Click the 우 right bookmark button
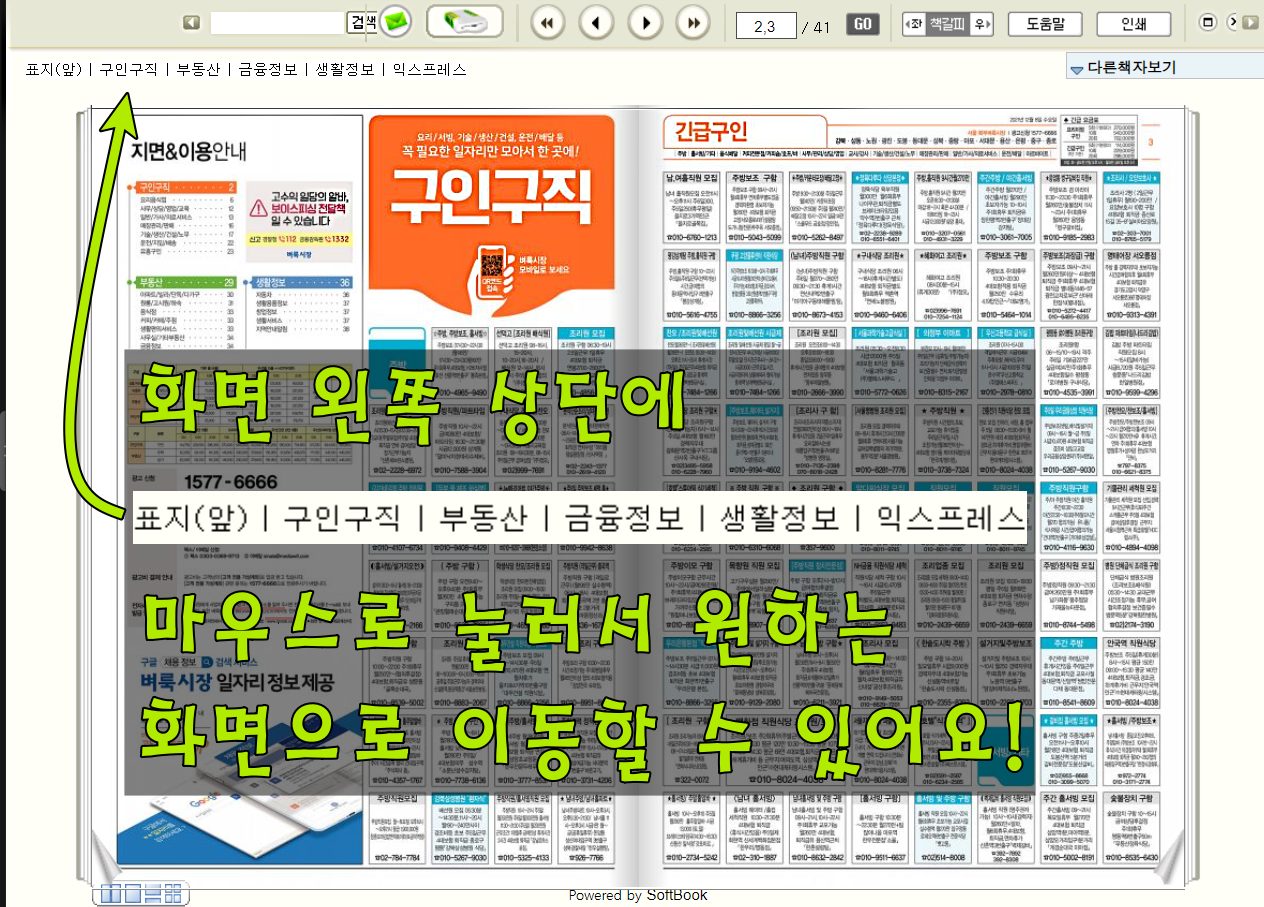The image size is (1264, 907). click(x=982, y=24)
